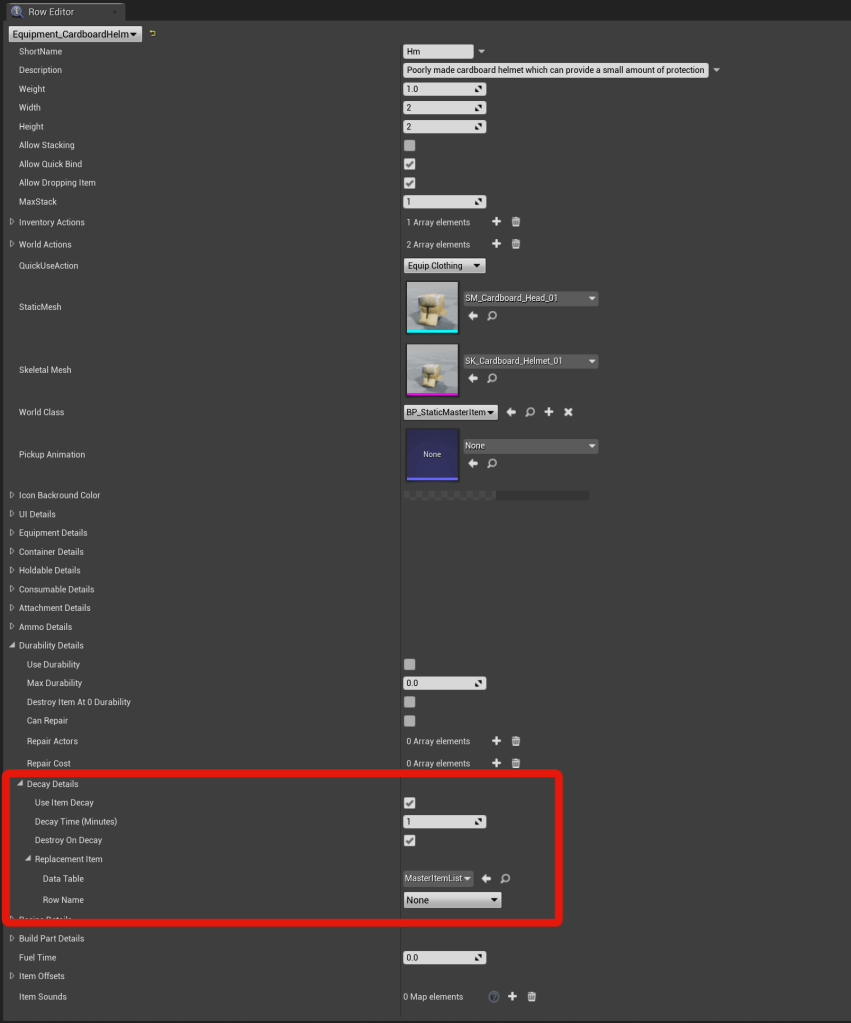This screenshot has height=1023, width=851.
Task: Click the Max Durability value field
Action: (444, 684)
